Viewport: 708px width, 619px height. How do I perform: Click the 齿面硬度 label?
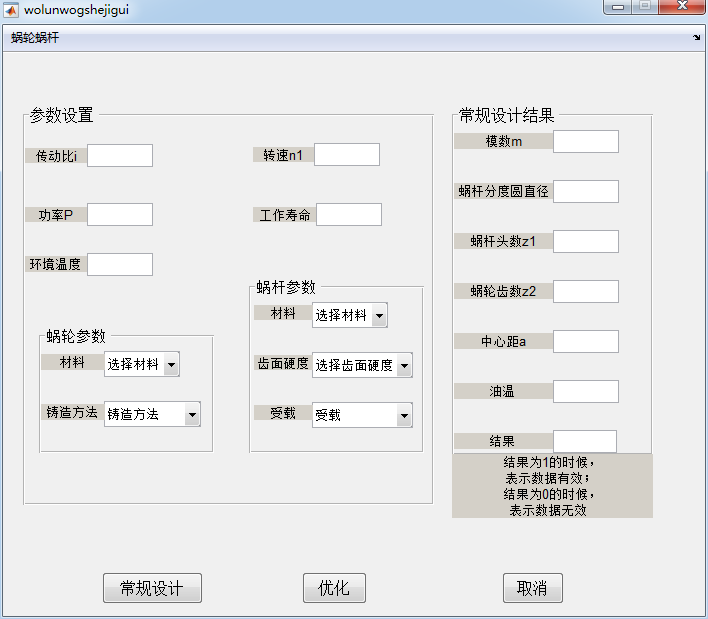[283, 363]
